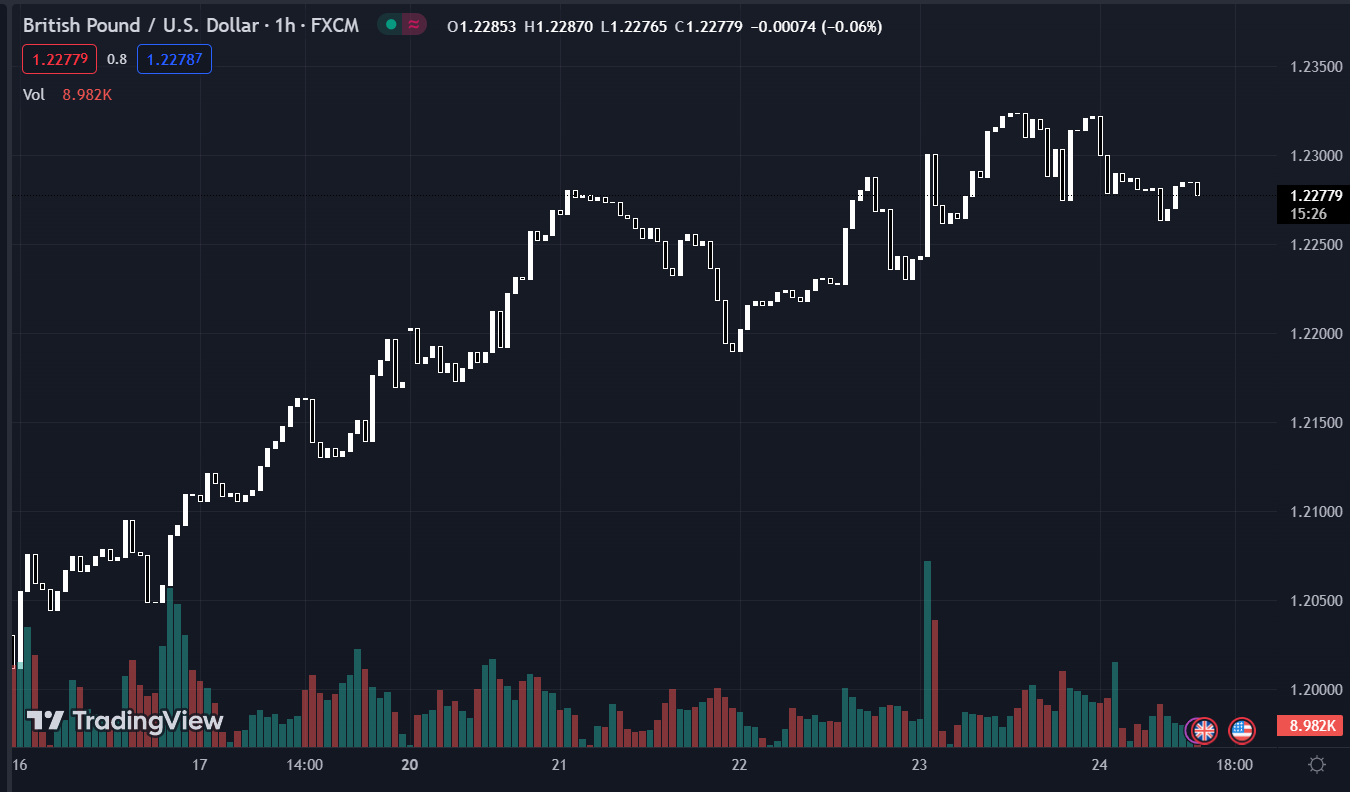Click the green market open status dot

(x=391, y=25)
